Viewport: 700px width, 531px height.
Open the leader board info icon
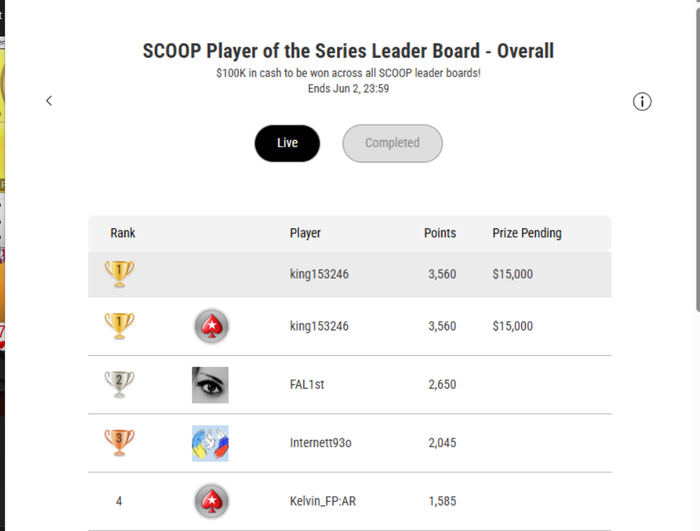click(642, 102)
